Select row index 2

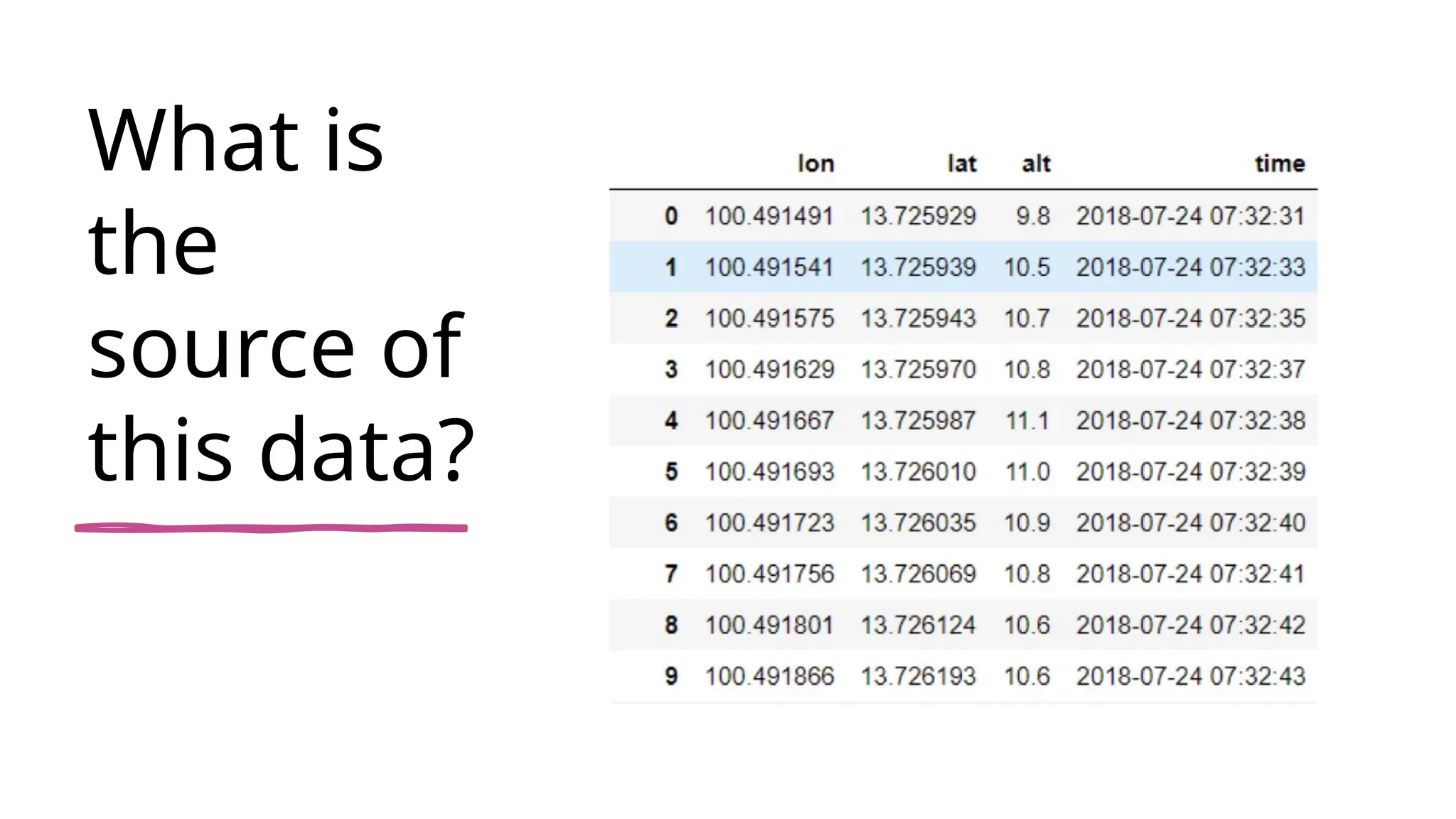click(x=671, y=318)
